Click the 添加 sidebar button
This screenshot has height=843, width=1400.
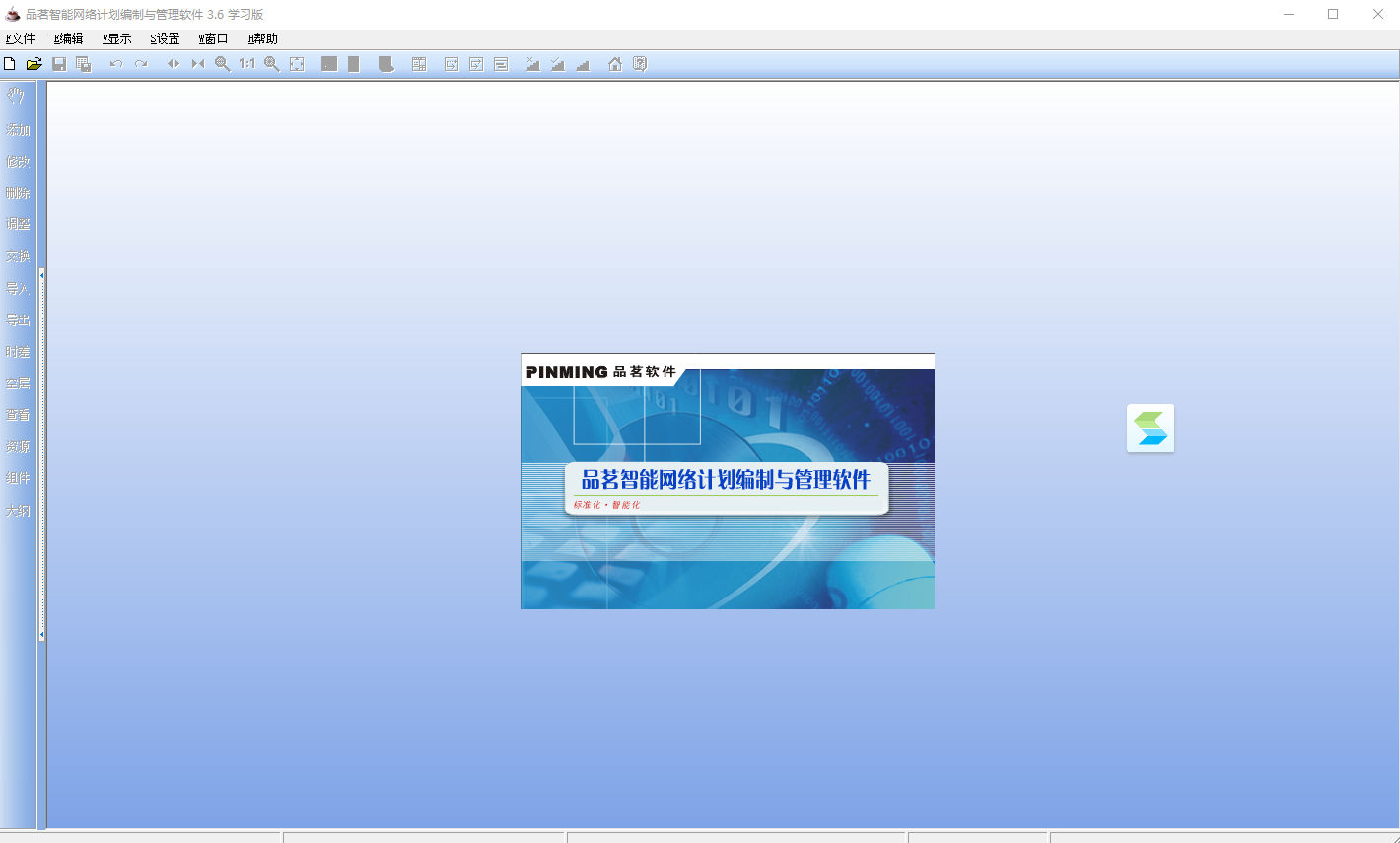(x=18, y=129)
